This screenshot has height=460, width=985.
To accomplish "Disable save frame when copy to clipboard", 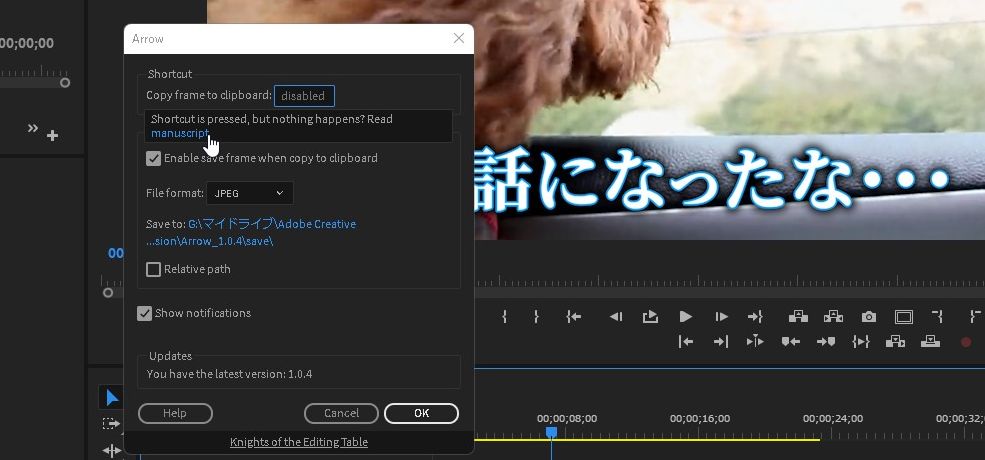I will click(154, 158).
